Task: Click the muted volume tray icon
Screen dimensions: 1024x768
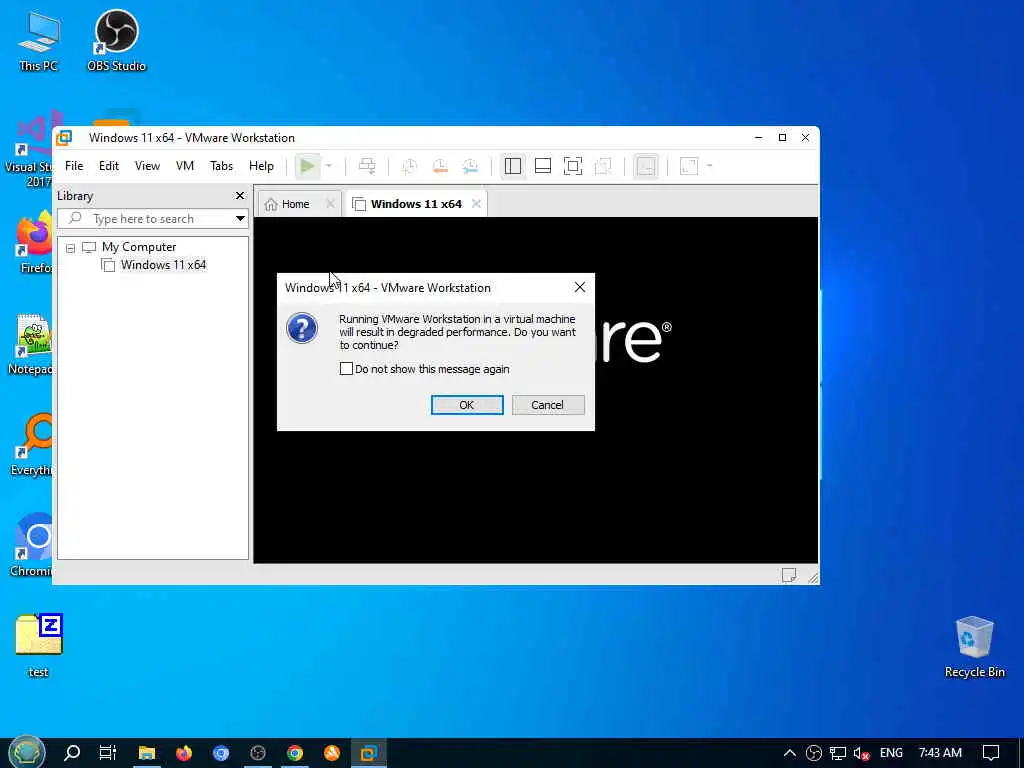Action: pyautogui.click(x=861, y=753)
